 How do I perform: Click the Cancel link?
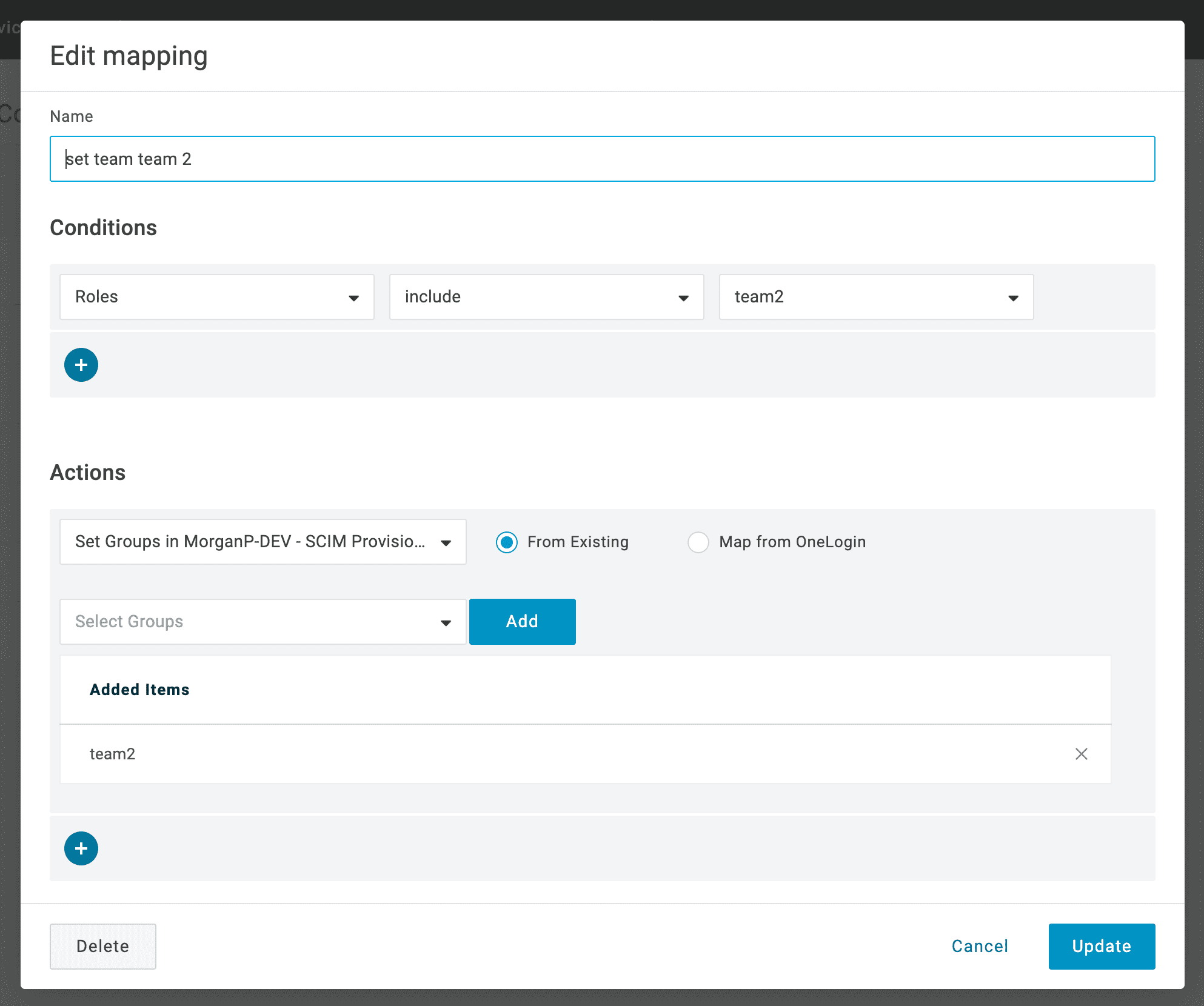coord(980,946)
